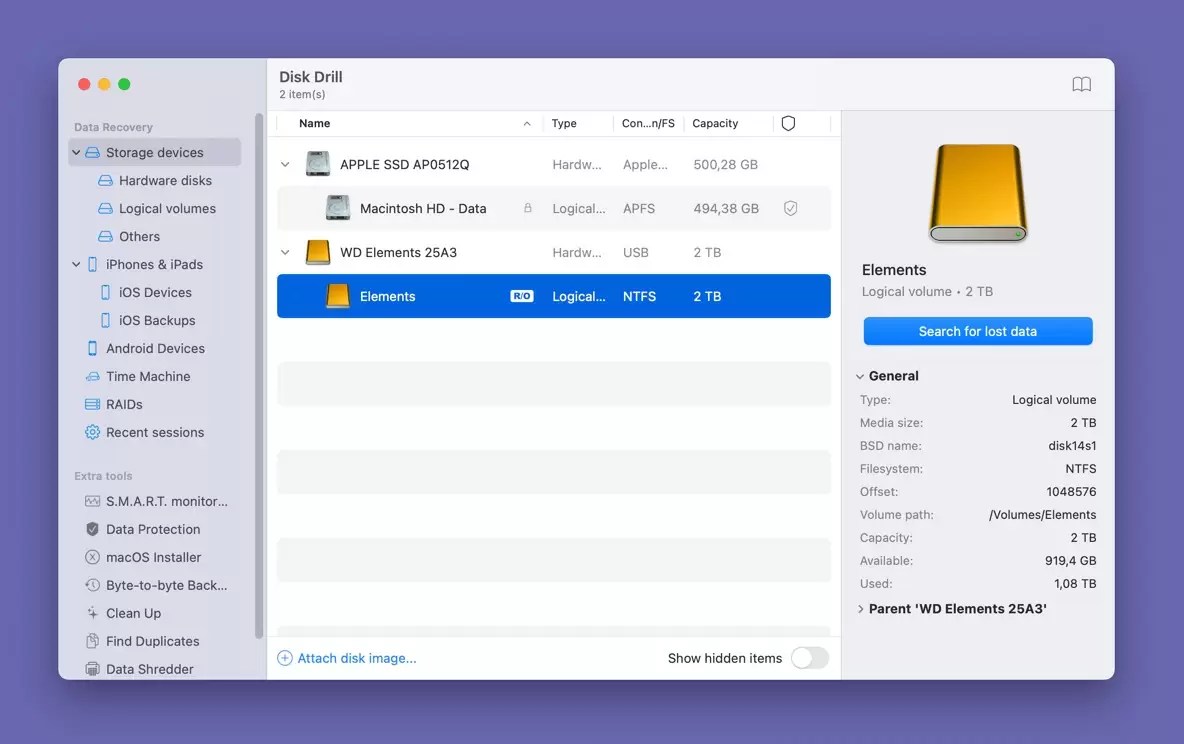Open iOS Backups in sidebar
The width and height of the screenshot is (1184, 744).
click(157, 320)
